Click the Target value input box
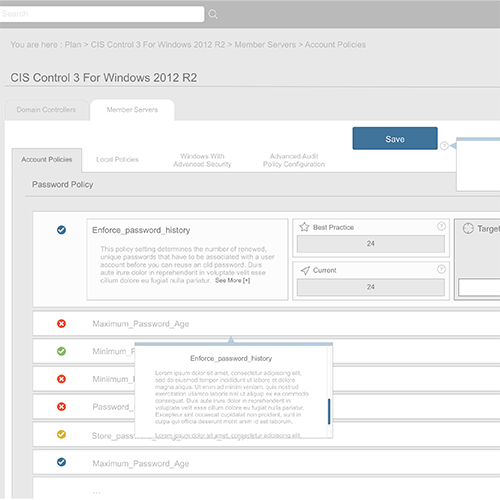 click(479, 287)
